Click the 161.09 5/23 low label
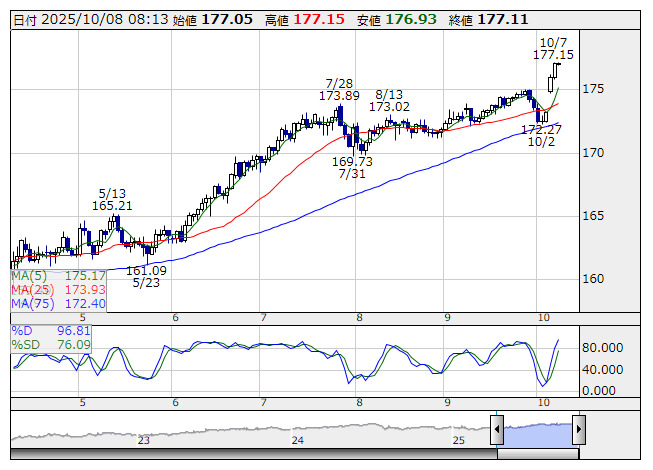Image resolution: width=653 pixels, height=470 pixels. point(146,277)
